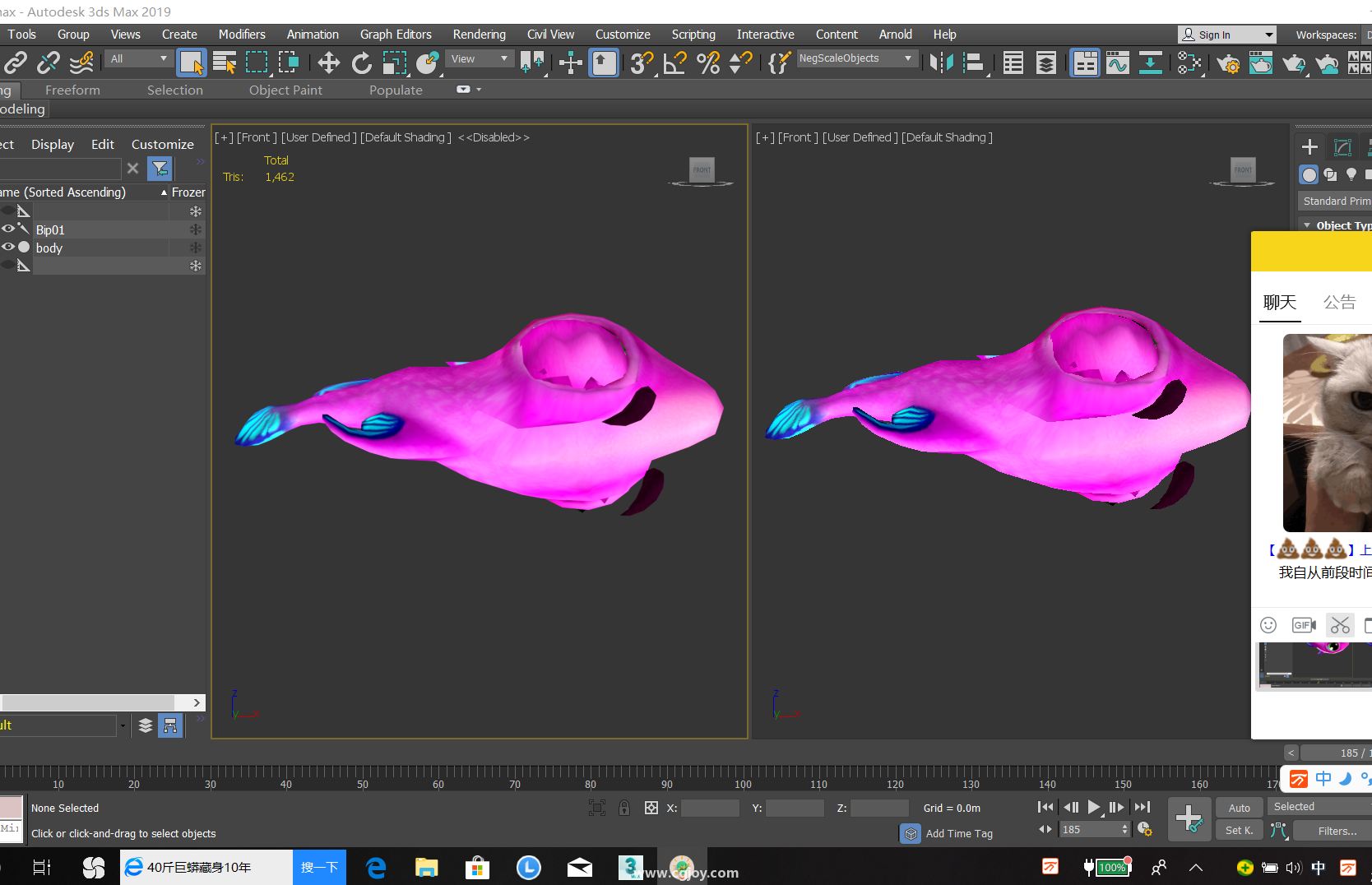Open the Mirror tool

[941, 63]
